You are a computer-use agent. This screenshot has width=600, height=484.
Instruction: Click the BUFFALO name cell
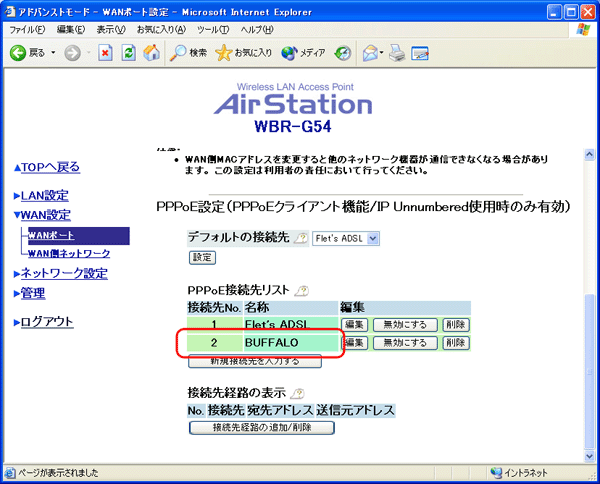(x=291, y=343)
